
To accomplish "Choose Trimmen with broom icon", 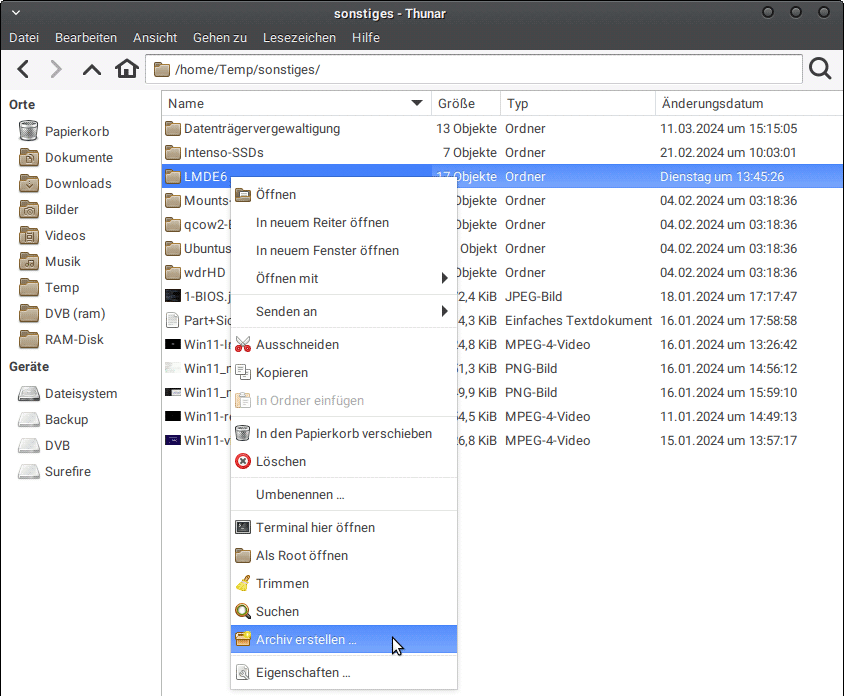I will (x=343, y=583).
